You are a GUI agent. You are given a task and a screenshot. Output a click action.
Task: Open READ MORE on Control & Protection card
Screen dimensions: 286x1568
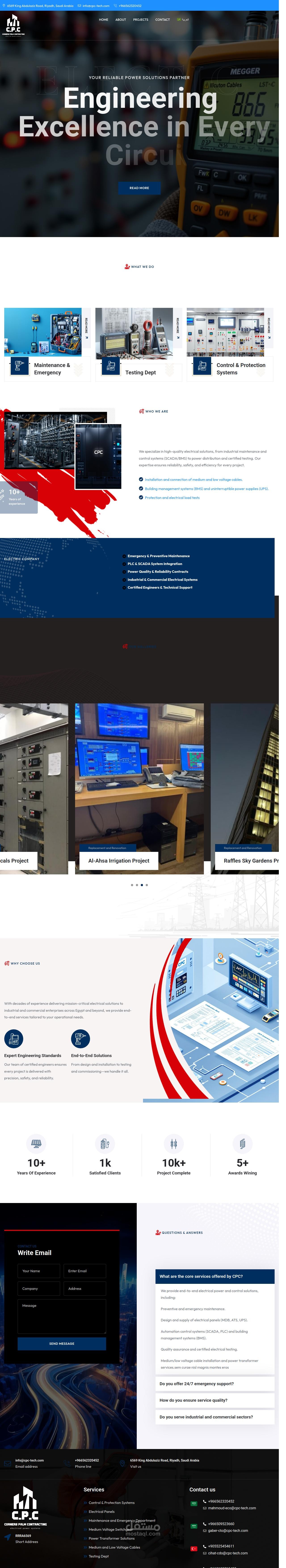click(x=269, y=328)
